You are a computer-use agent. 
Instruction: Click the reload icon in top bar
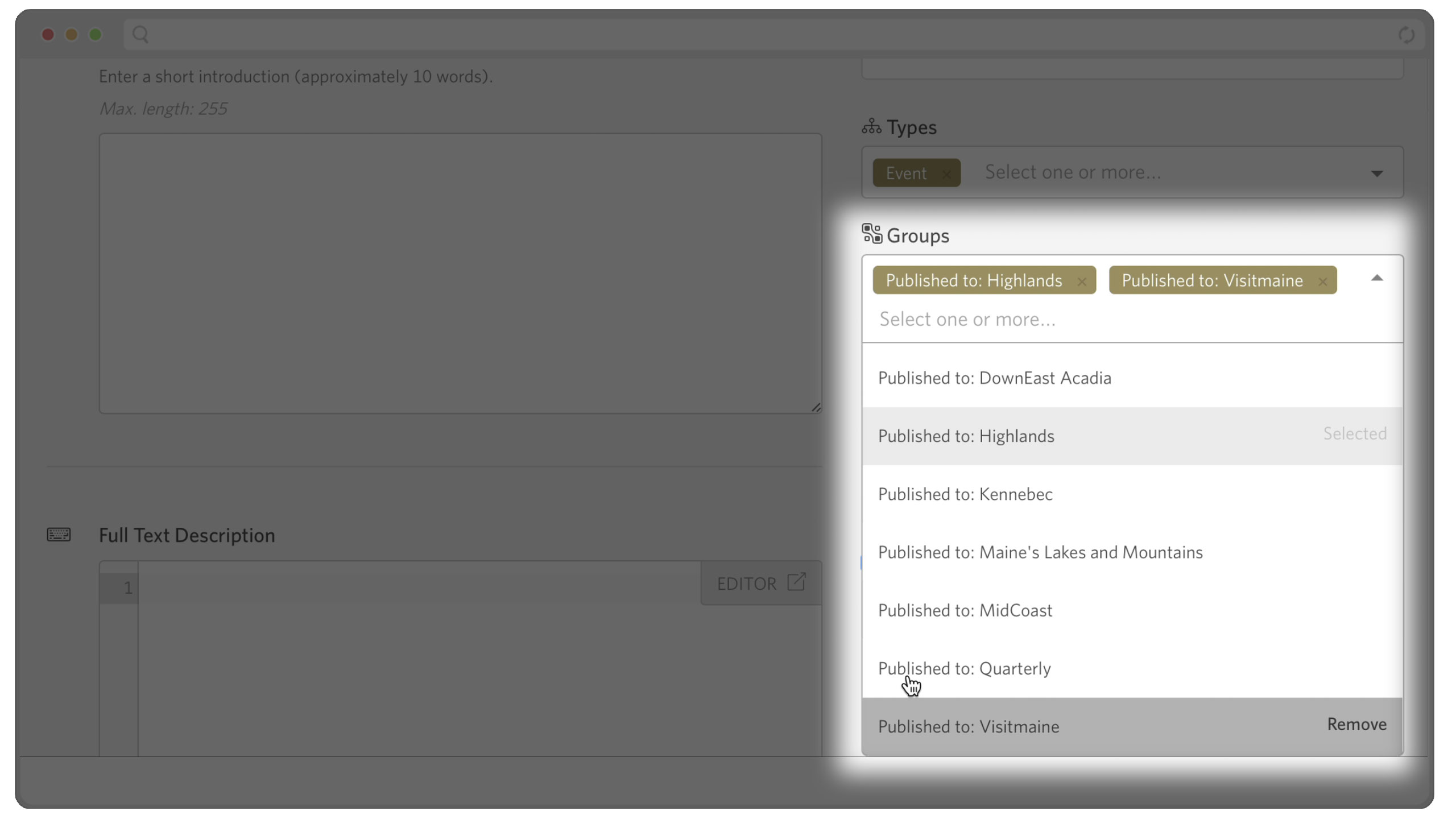pyautogui.click(x=1406, y=35)
